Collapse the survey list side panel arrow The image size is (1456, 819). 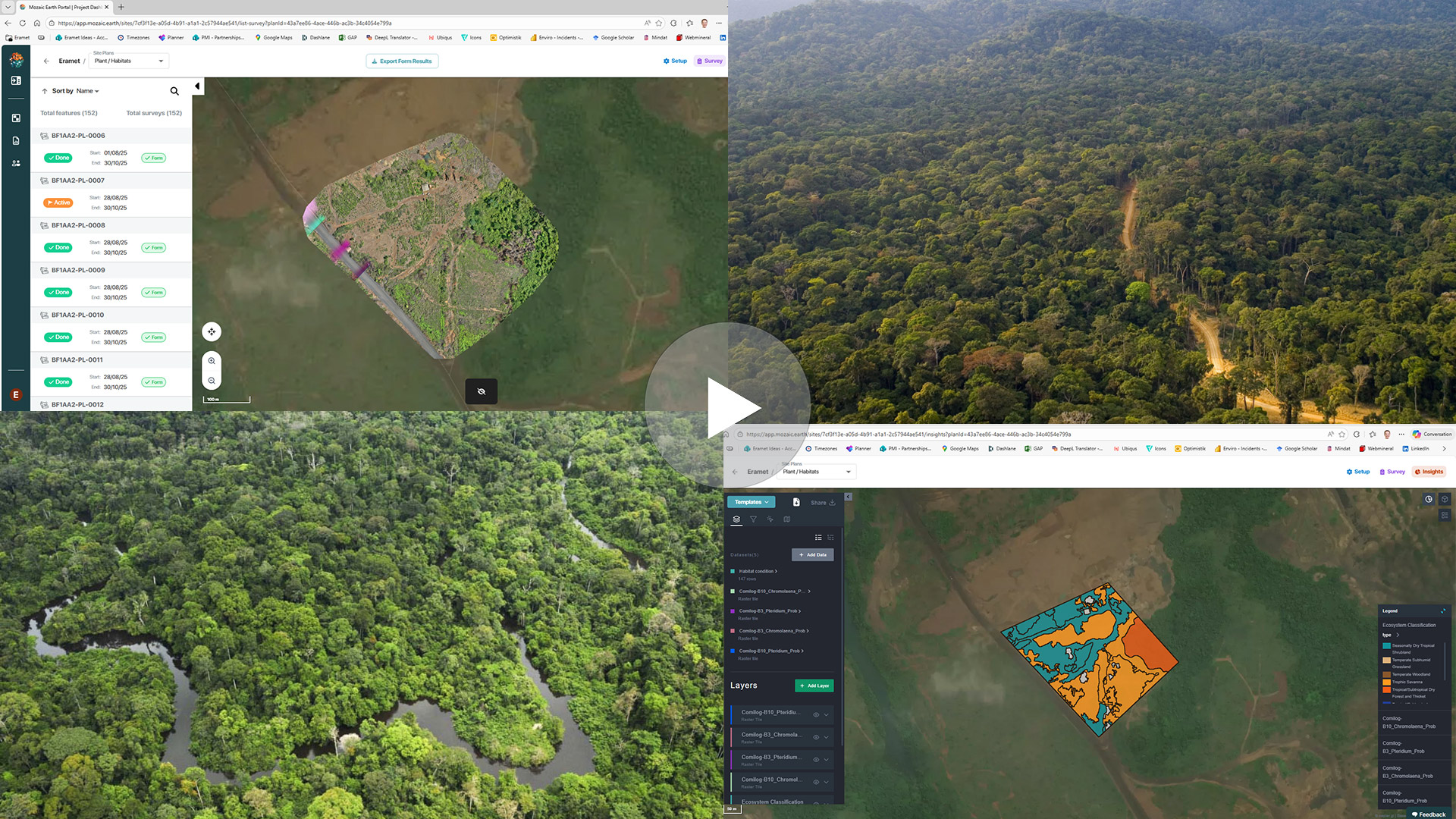coord(197,86)
